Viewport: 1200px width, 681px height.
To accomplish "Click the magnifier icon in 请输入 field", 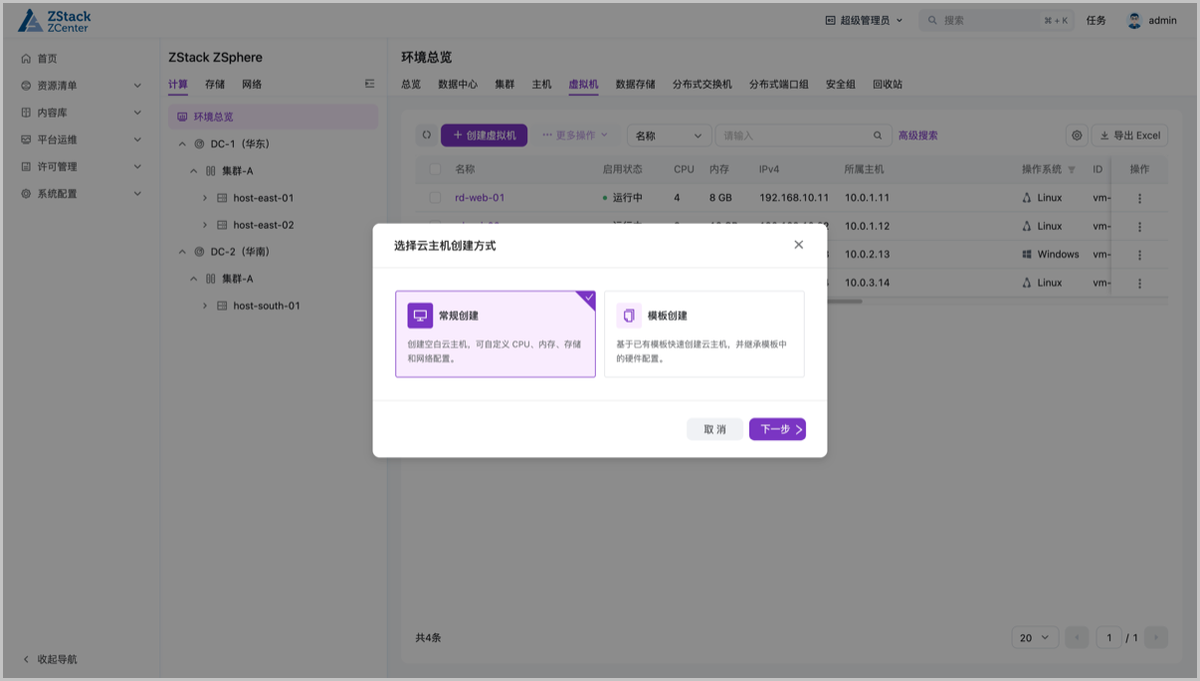I will (878, 135).
